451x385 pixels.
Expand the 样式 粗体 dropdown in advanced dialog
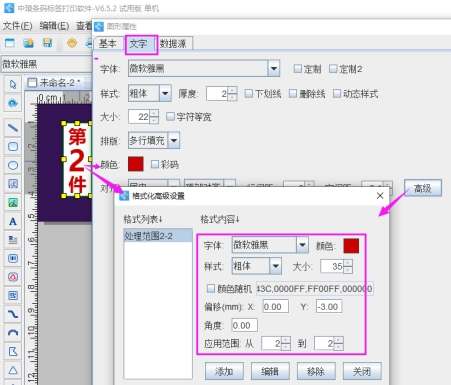point(276,266)
